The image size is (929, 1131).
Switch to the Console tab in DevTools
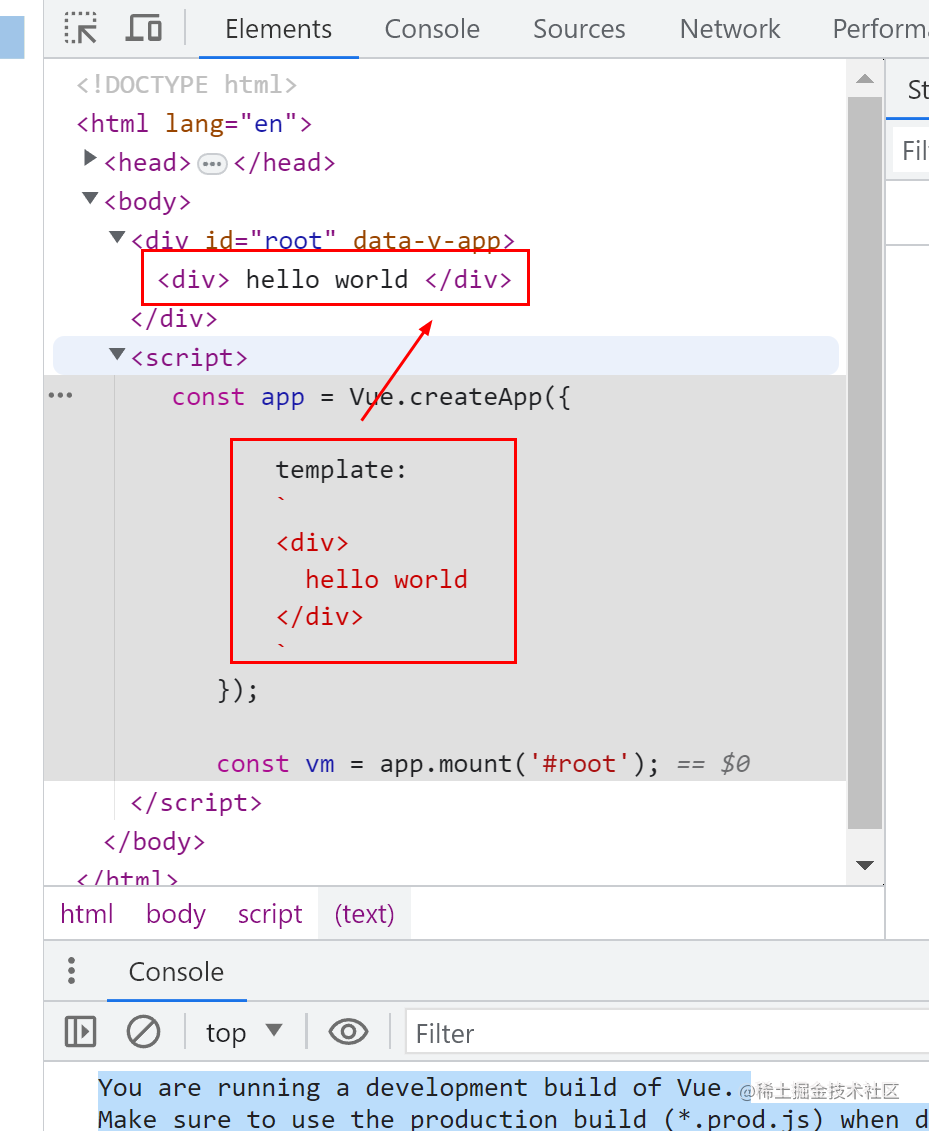coord(432,29)
